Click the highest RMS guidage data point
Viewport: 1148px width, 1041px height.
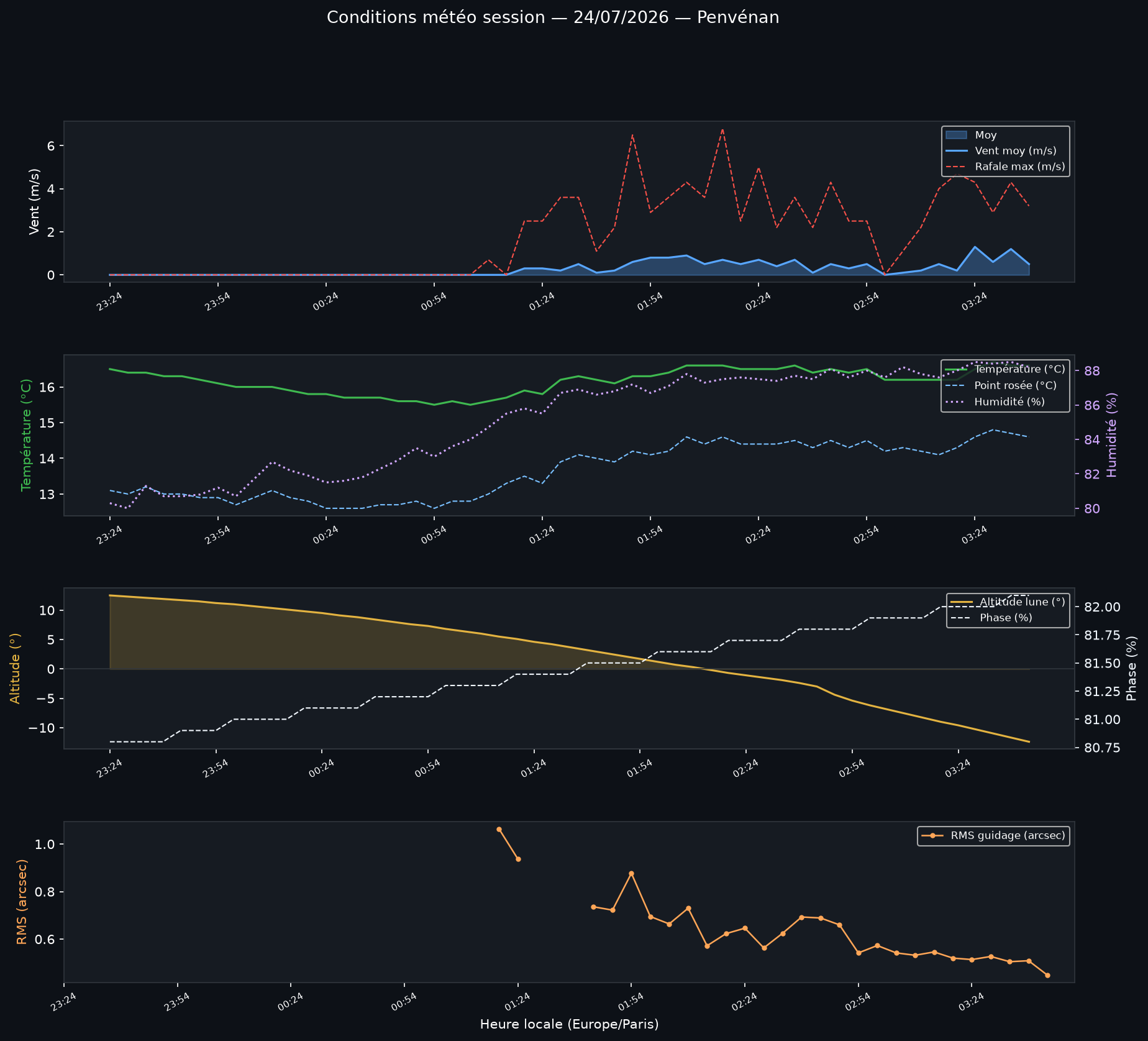pos(499,829)
